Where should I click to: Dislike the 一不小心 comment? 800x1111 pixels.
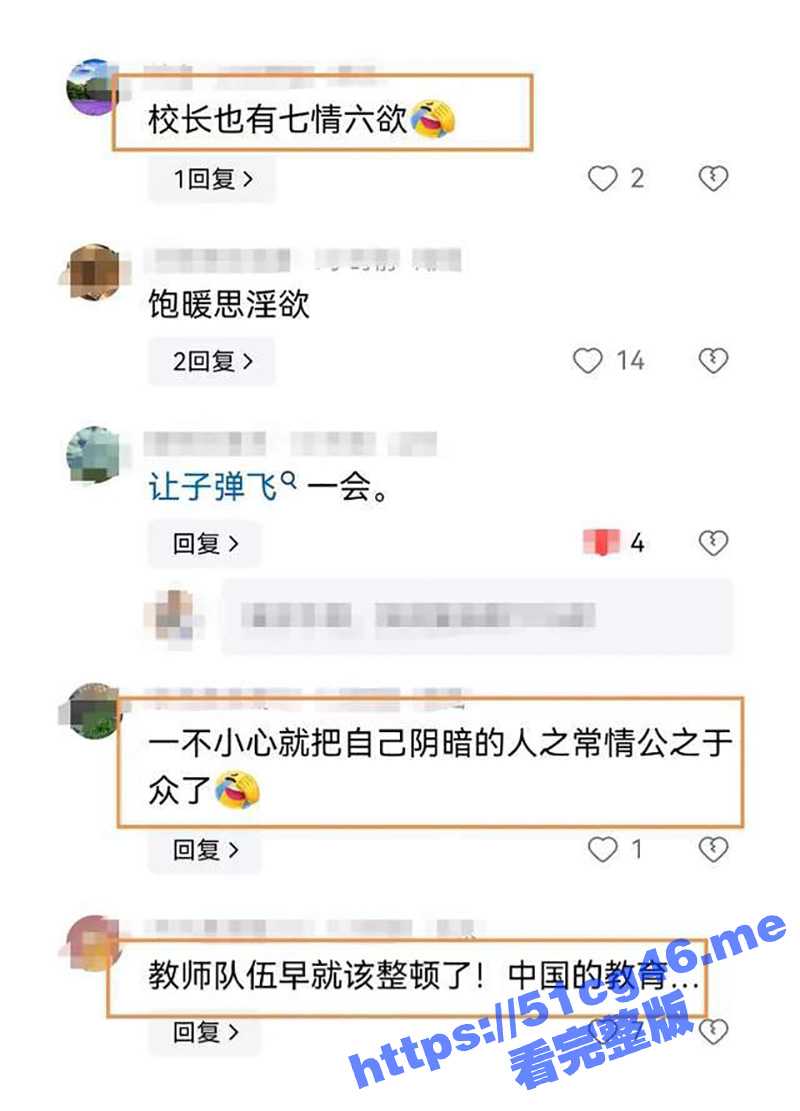point(713,848)
